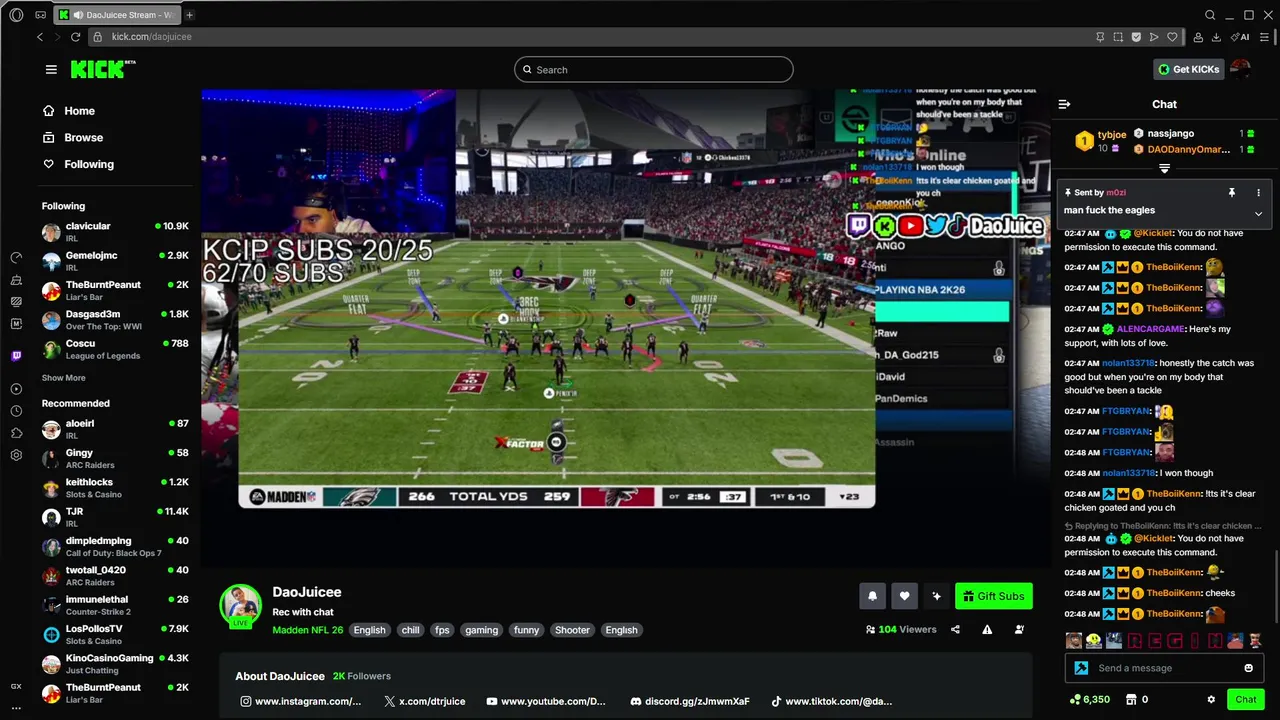Open the x.com/dtrjuice link
The image size is (1280, 720).
[x=425, y=701]
